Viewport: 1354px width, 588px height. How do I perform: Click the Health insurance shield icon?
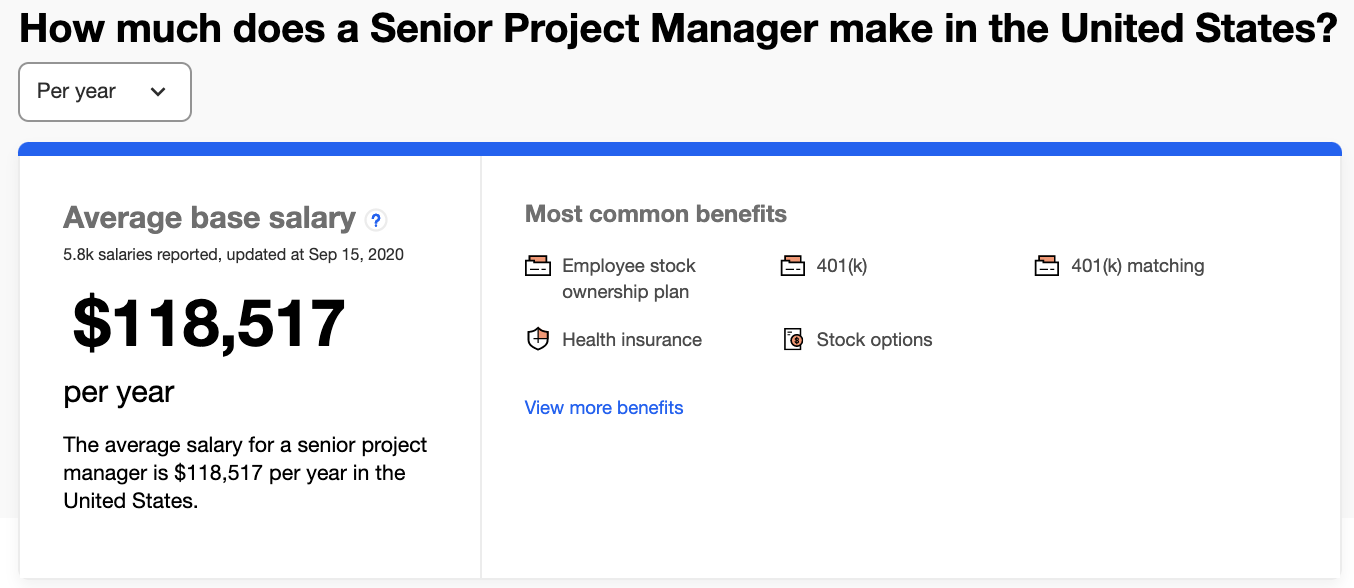tap(538, 340)
